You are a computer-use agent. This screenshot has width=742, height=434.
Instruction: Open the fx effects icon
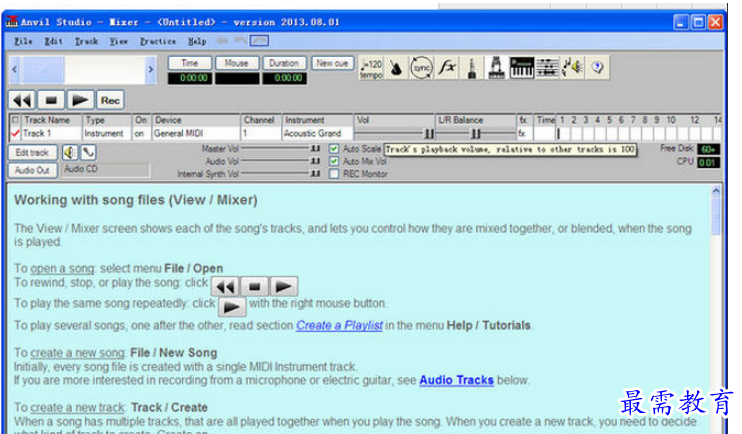(x=447, y=68)
